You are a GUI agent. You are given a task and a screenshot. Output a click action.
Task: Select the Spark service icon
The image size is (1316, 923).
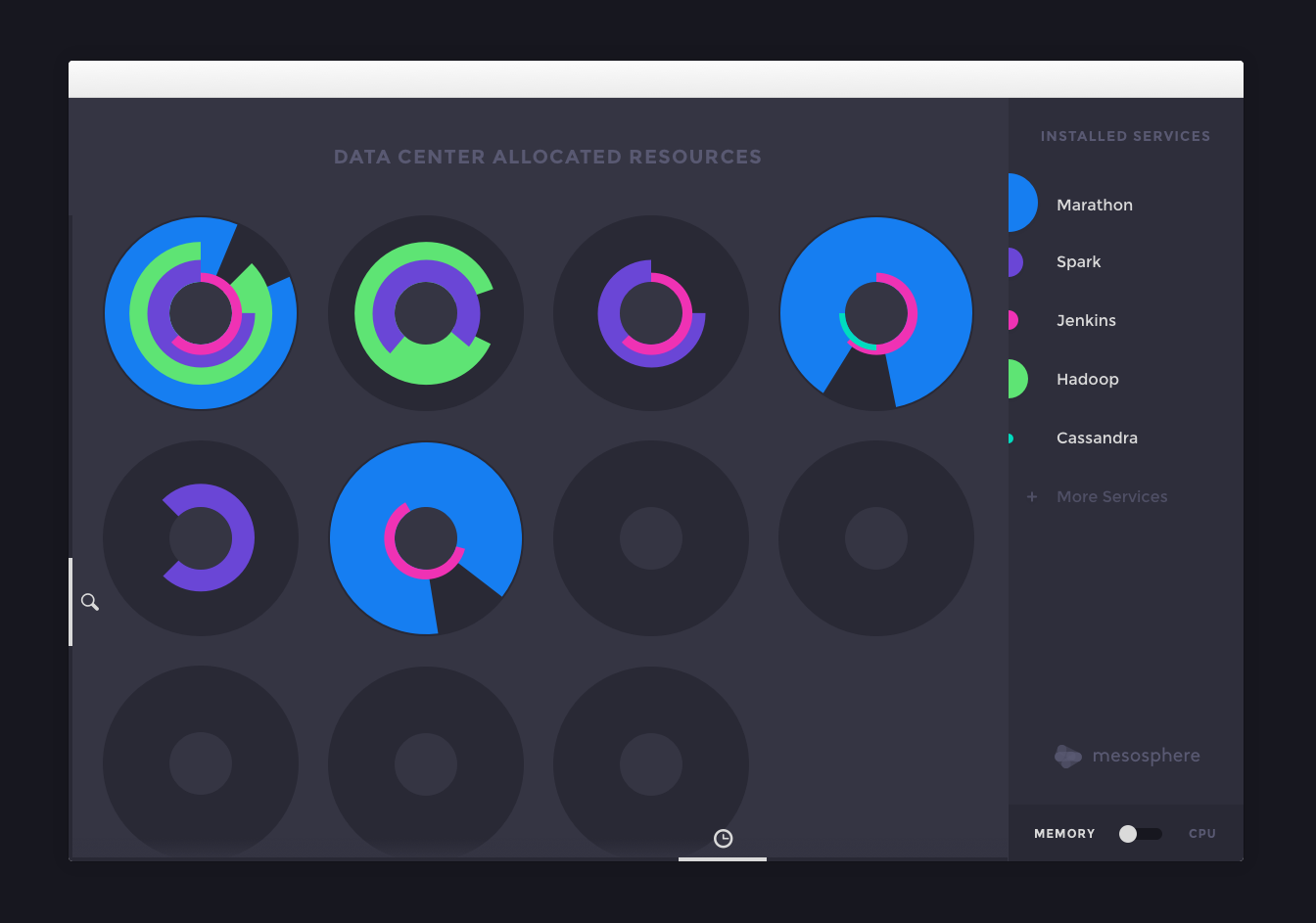[x=1015, y=261]
